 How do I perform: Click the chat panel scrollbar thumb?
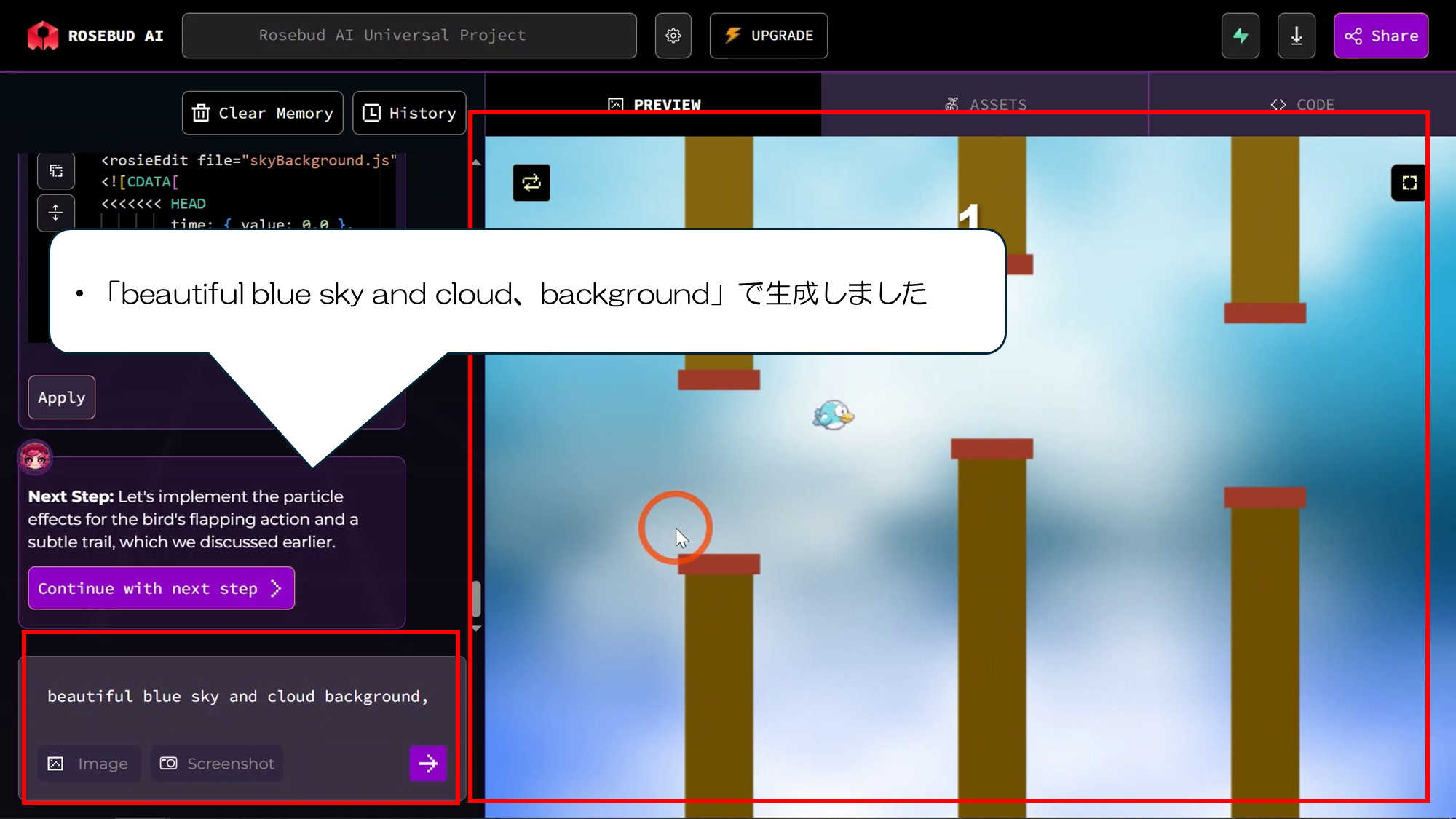click(476, 598)
